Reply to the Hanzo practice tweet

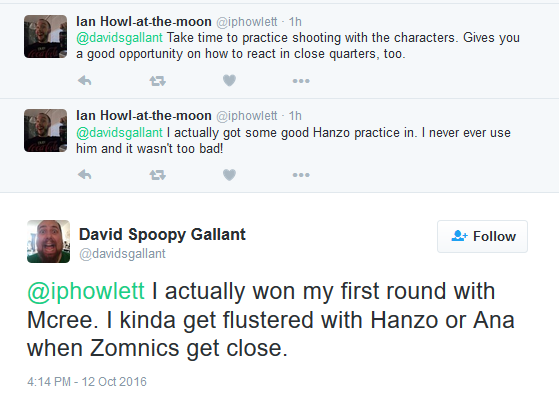point(84,175)
